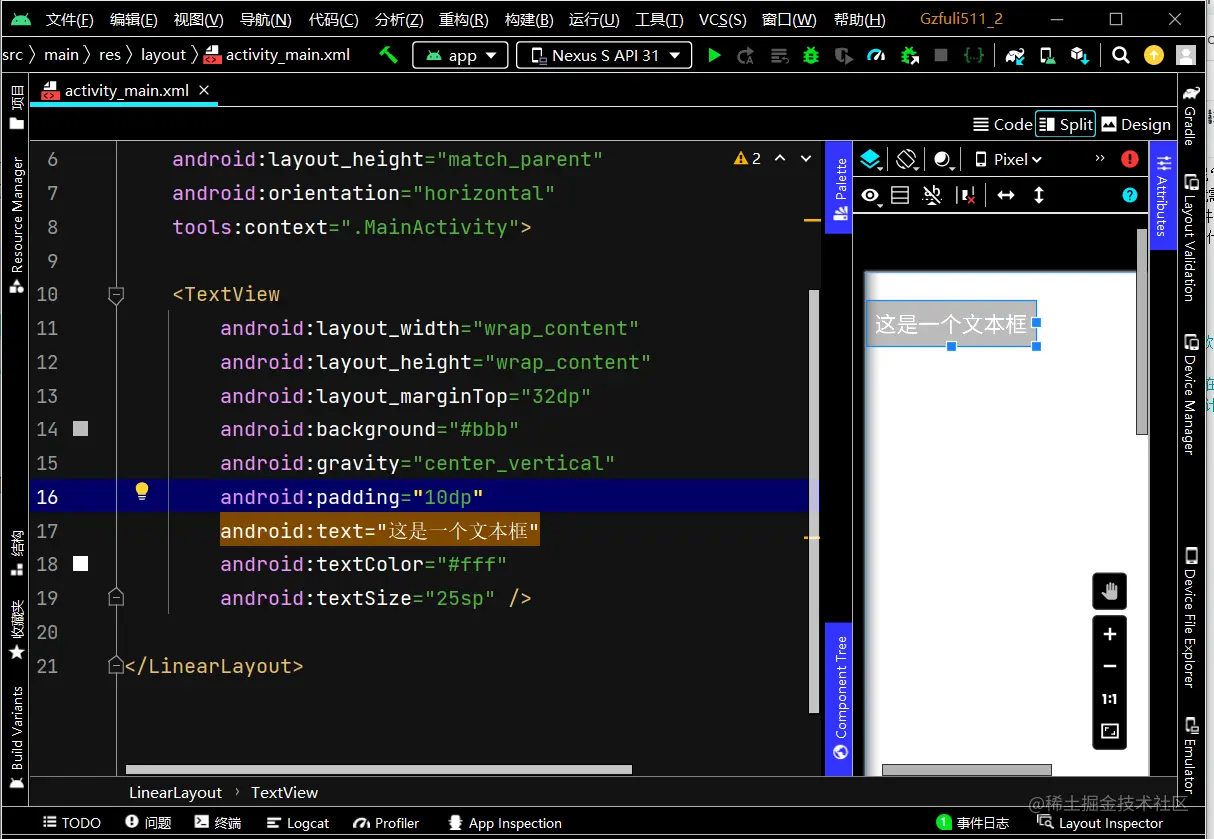Click the red error indicator in design toolbar

tap(1130, 159)
